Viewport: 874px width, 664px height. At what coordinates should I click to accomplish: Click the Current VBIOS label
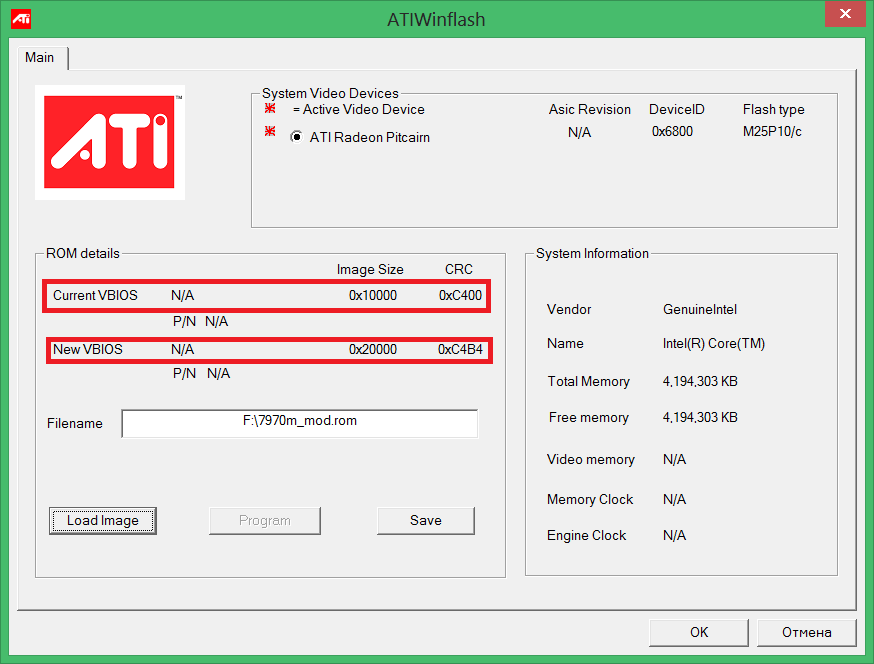95,295
